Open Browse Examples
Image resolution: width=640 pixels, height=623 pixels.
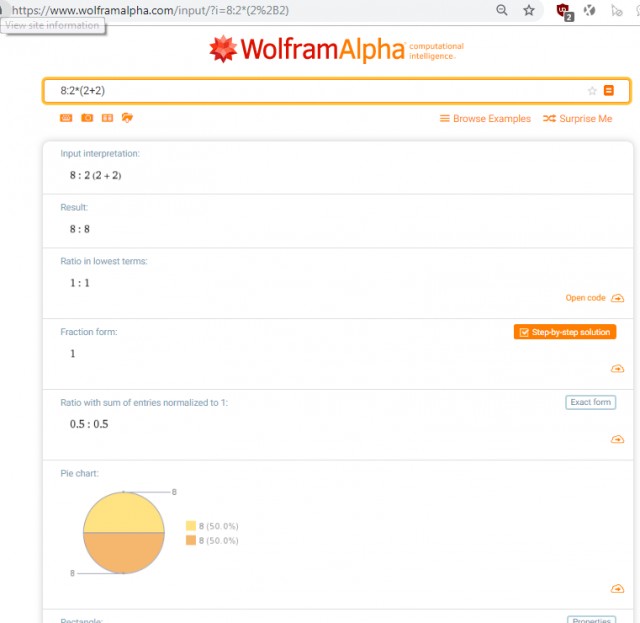[x=485, y=118]
